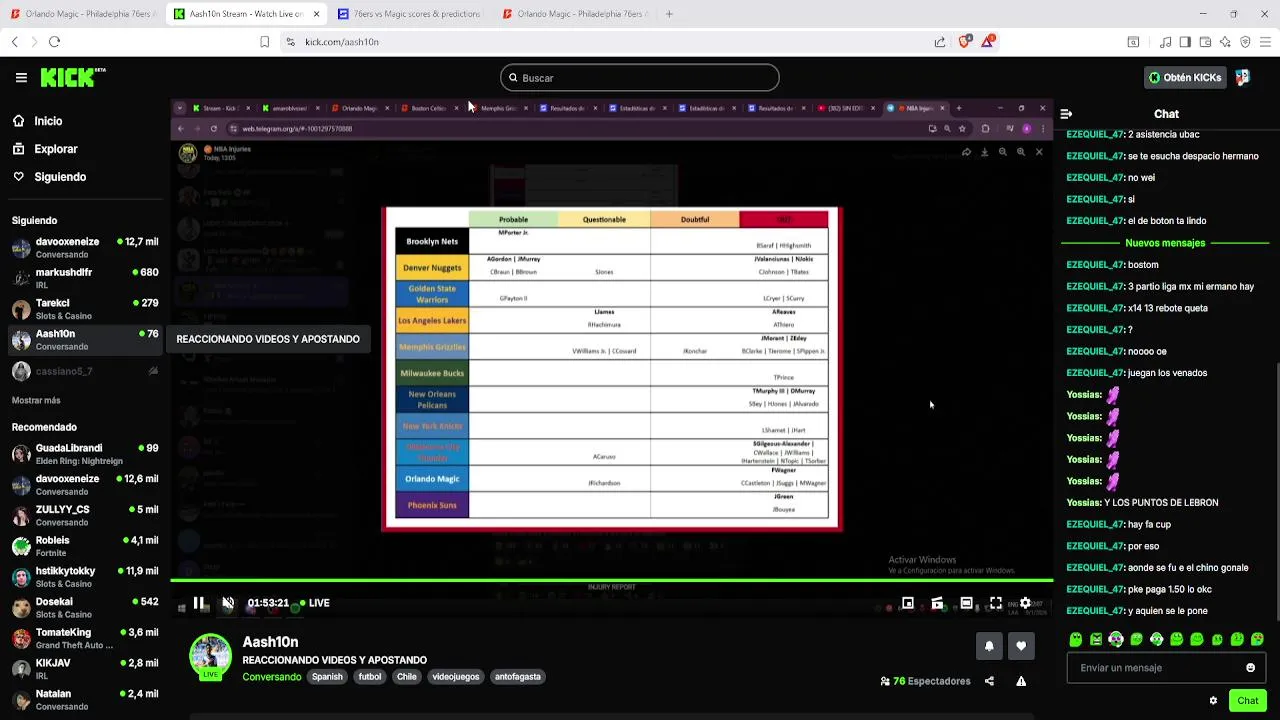The width and height of the screenshot is (1280, 720).
Task: Seek on the green stream progress bar
Action: click(611, 580)
